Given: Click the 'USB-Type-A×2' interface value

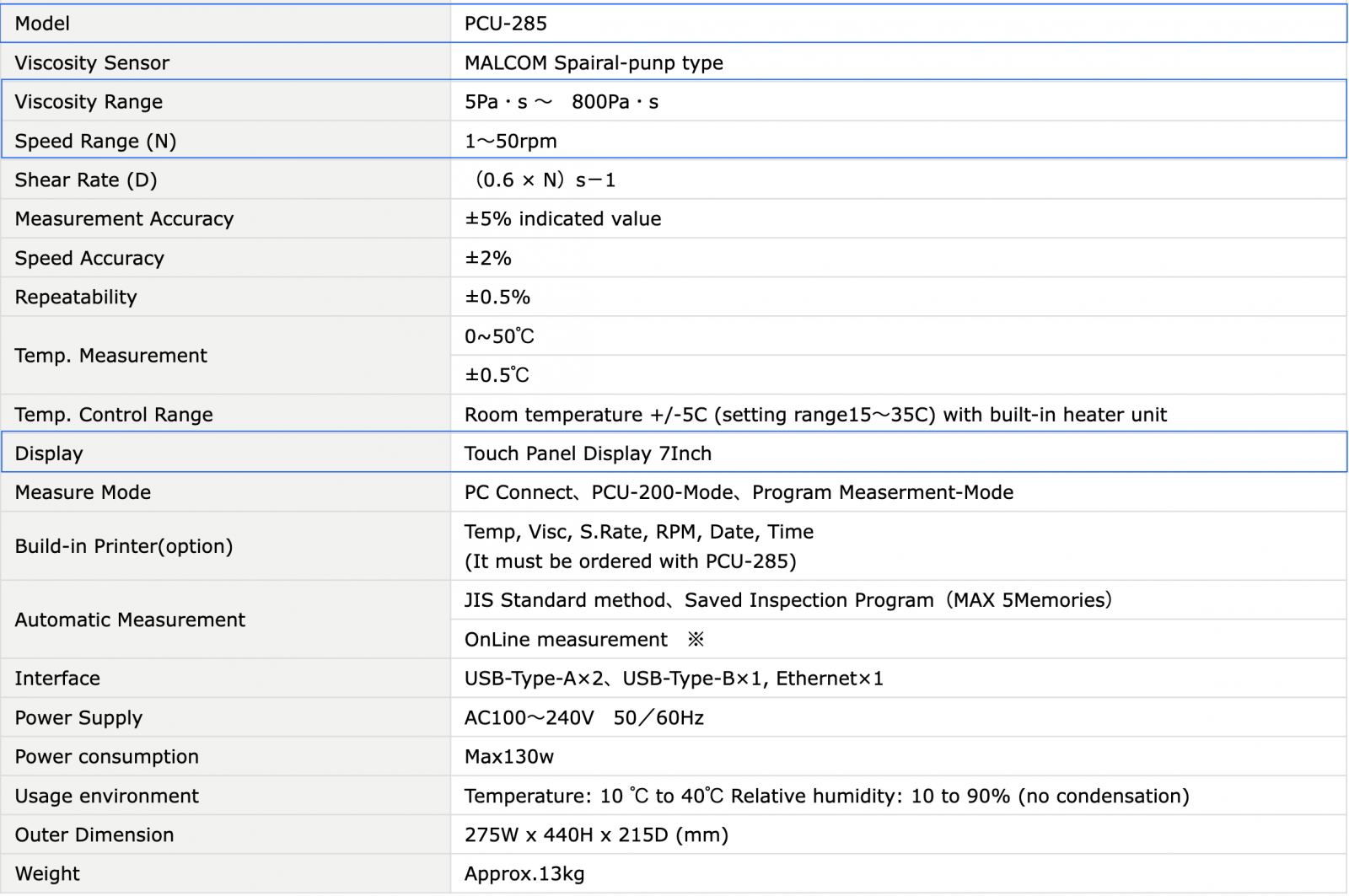Looking at the screenshot, I should (674, 679).
